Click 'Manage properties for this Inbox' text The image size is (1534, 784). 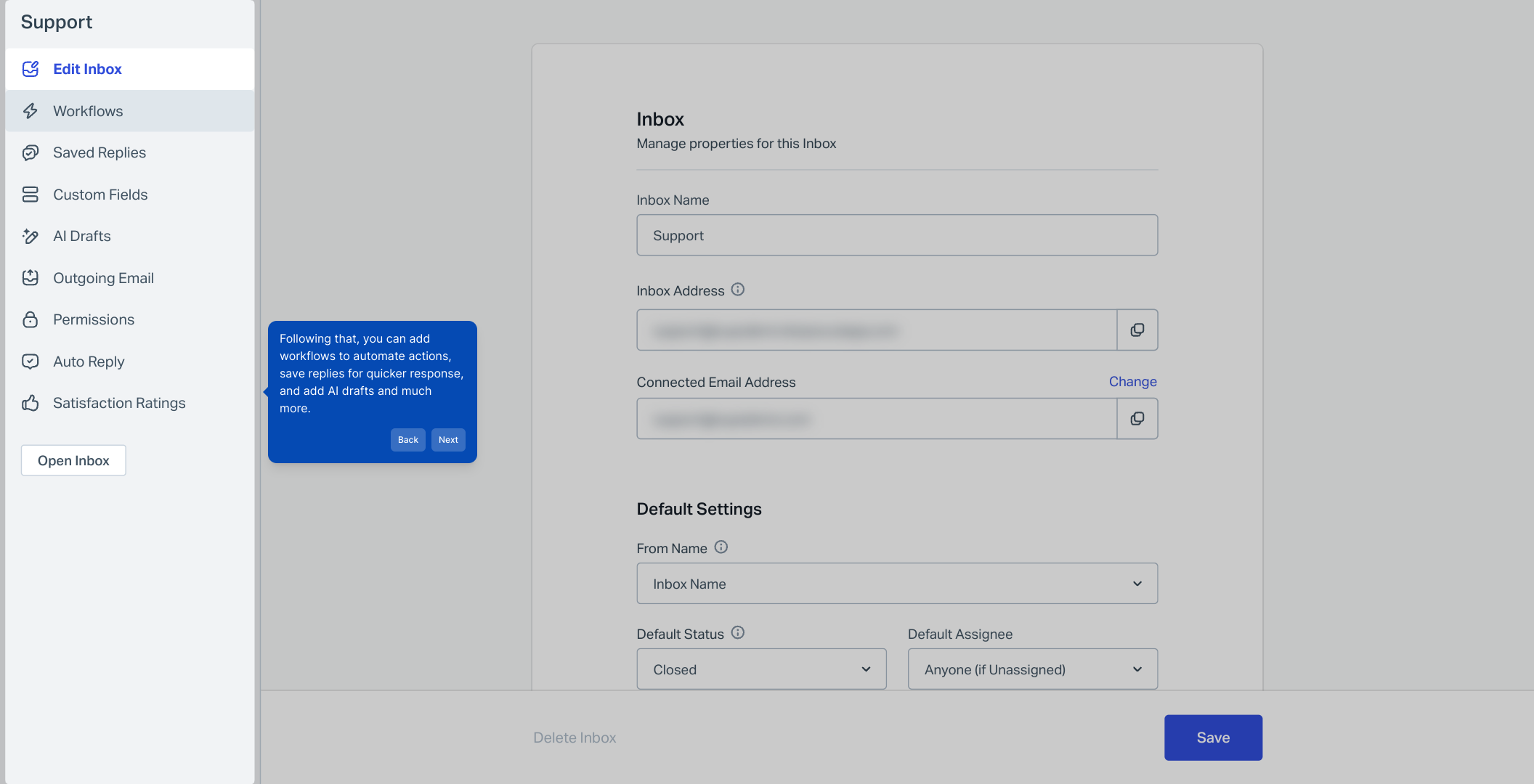tap(736, 144)
